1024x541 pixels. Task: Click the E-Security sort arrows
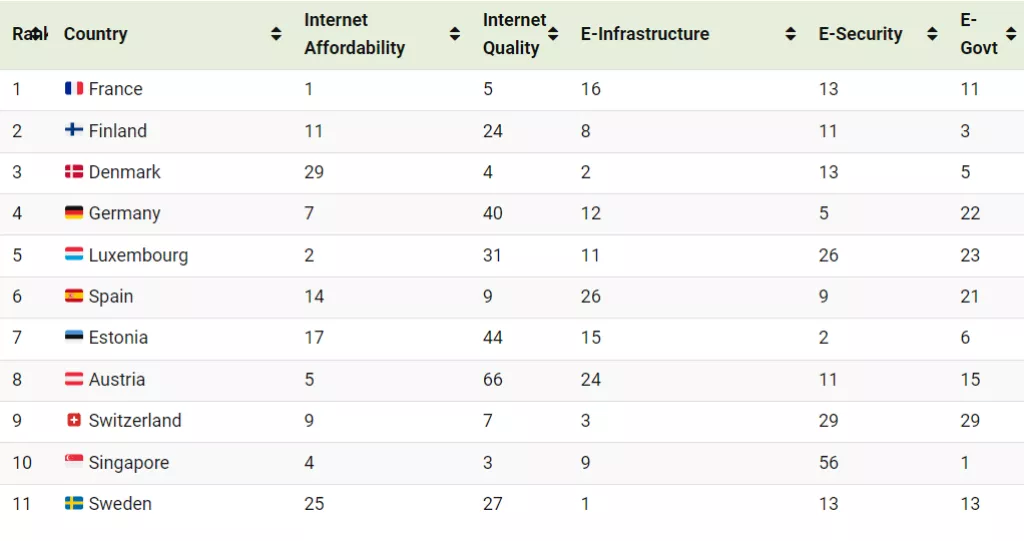(x=932, y=34)
